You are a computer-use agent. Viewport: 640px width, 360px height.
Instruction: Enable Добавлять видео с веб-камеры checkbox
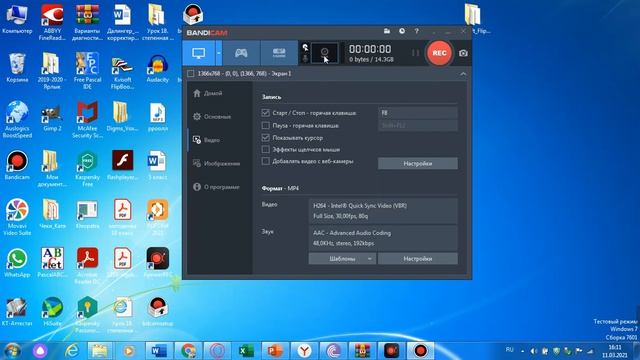pos(265,161)
